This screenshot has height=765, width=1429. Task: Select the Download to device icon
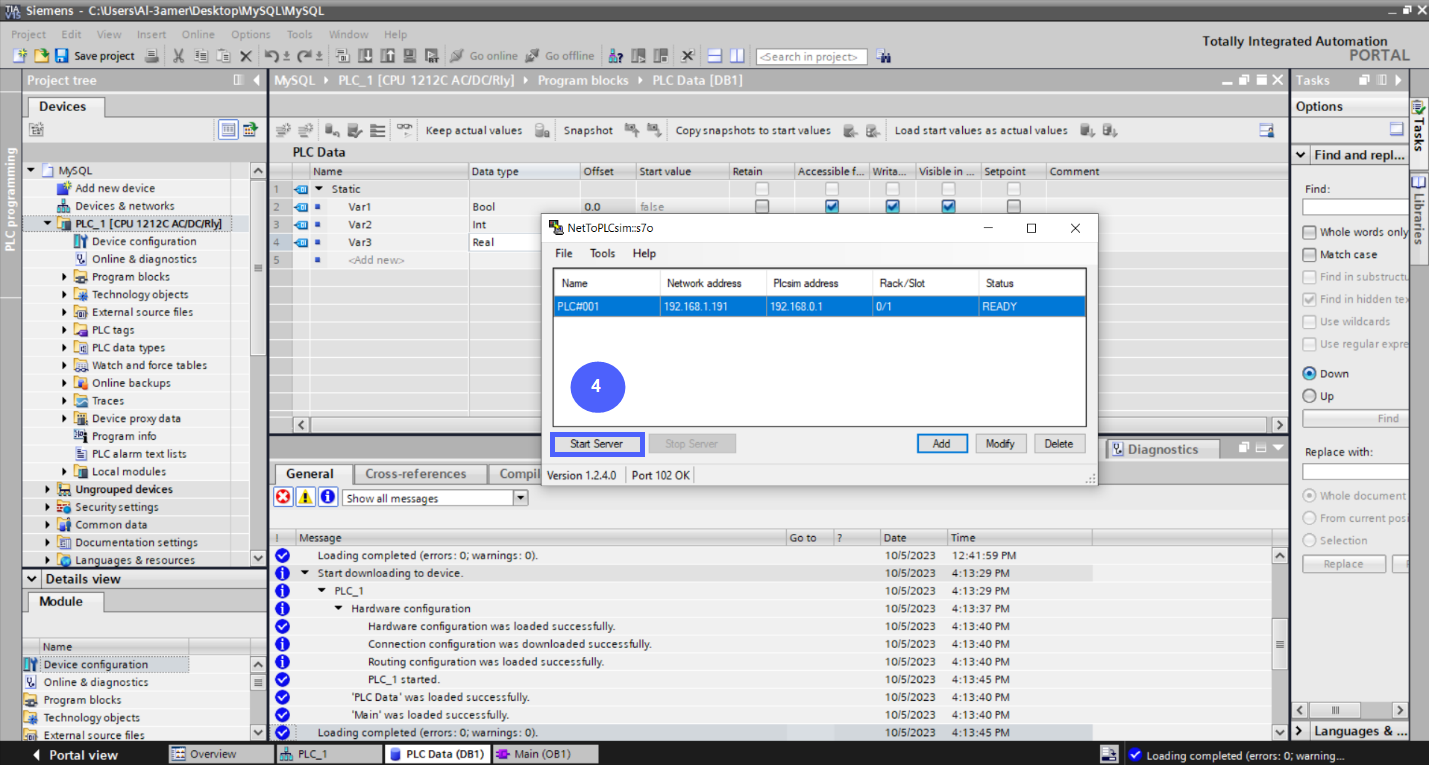point(366,56)
